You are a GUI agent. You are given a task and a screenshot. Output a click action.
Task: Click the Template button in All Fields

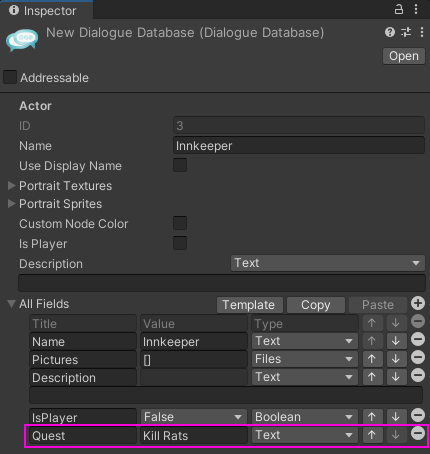[x=249, y=305]
